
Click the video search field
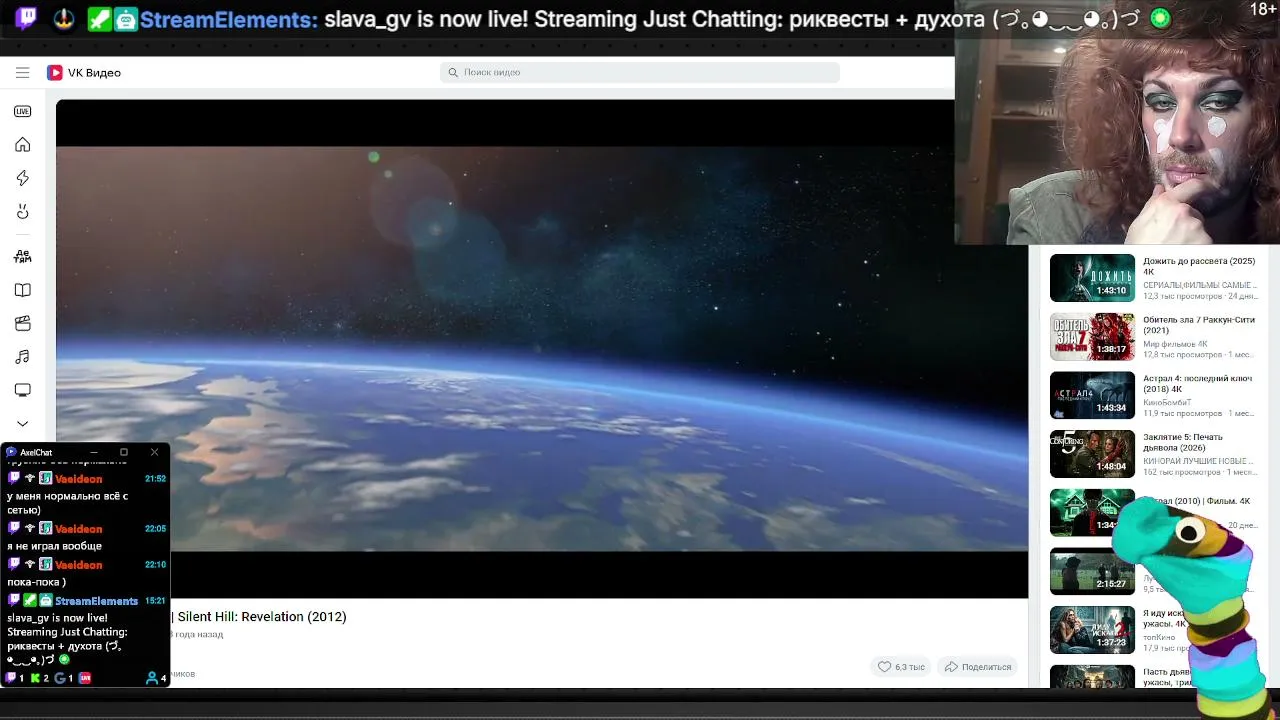[640, 72]
